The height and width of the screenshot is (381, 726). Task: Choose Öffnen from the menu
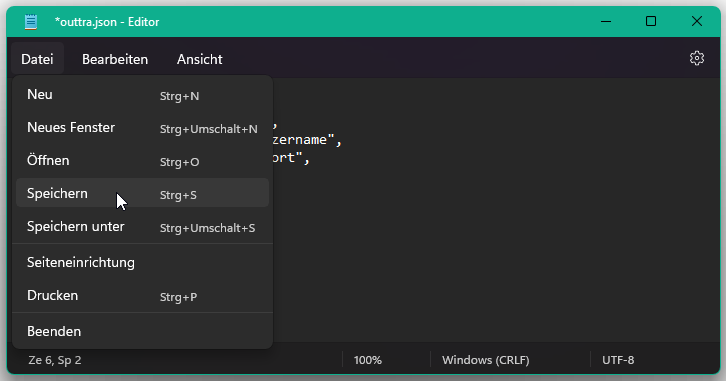[143, 161]
